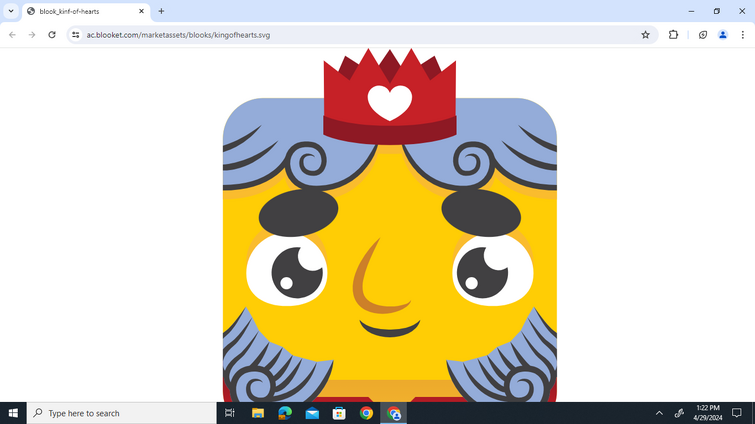Launch Google Chrome from taskbar
The image size is (755, 424).
tap(366, 413)
